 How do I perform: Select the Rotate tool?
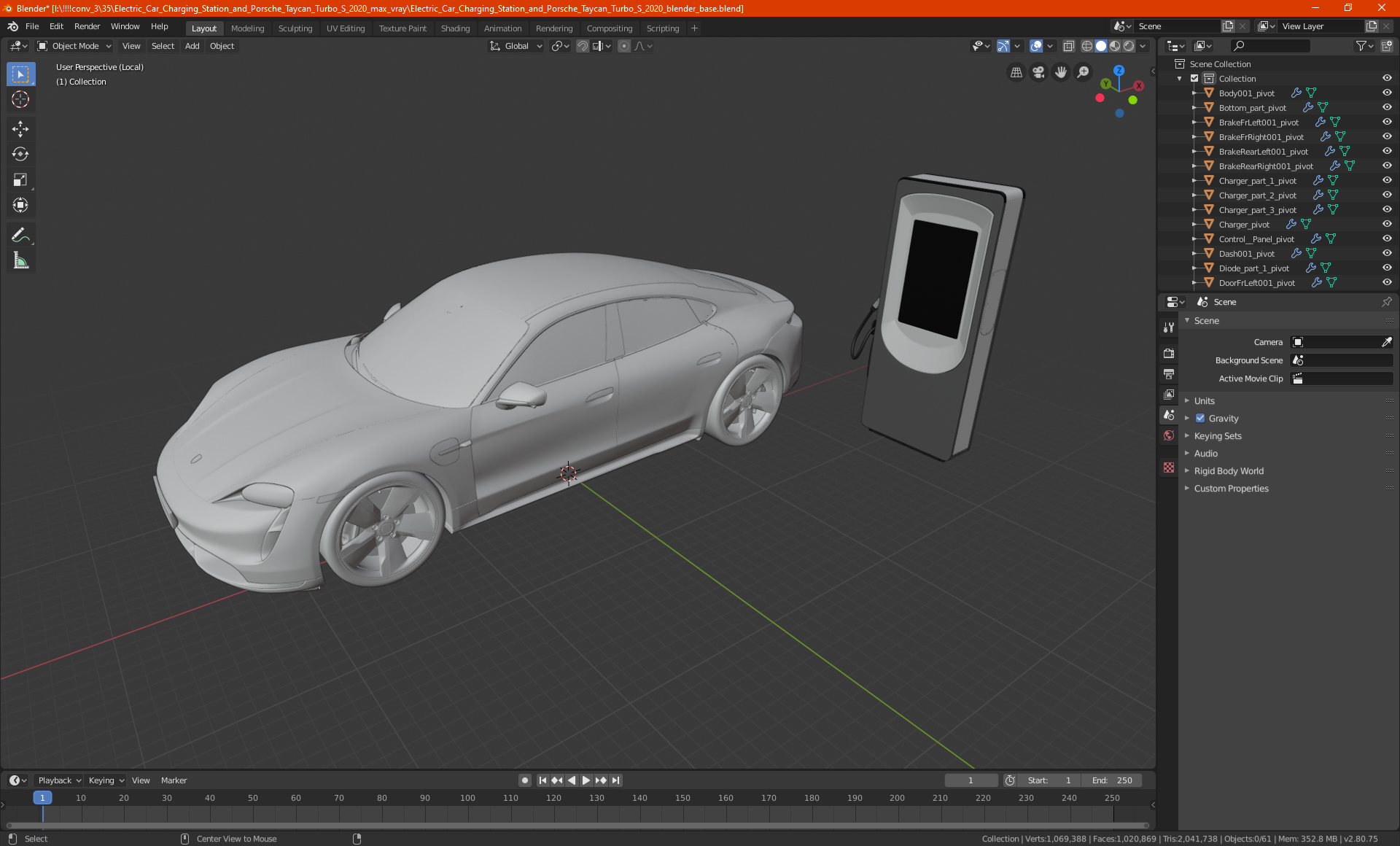tap(20, 154)
